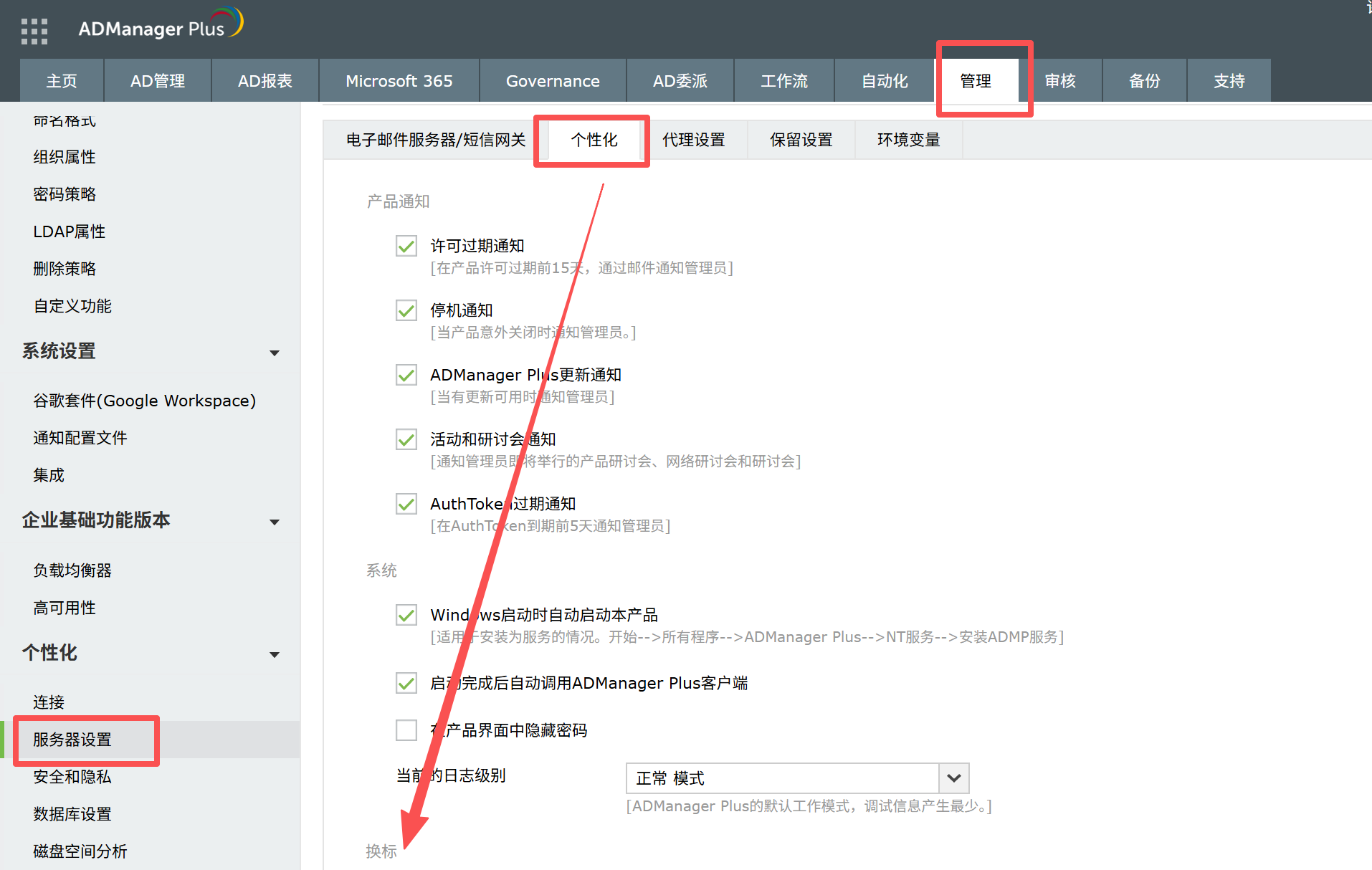The image size is (1372, 870).
Task: Open 数据库设置 sidebar link
Action: 72,814
